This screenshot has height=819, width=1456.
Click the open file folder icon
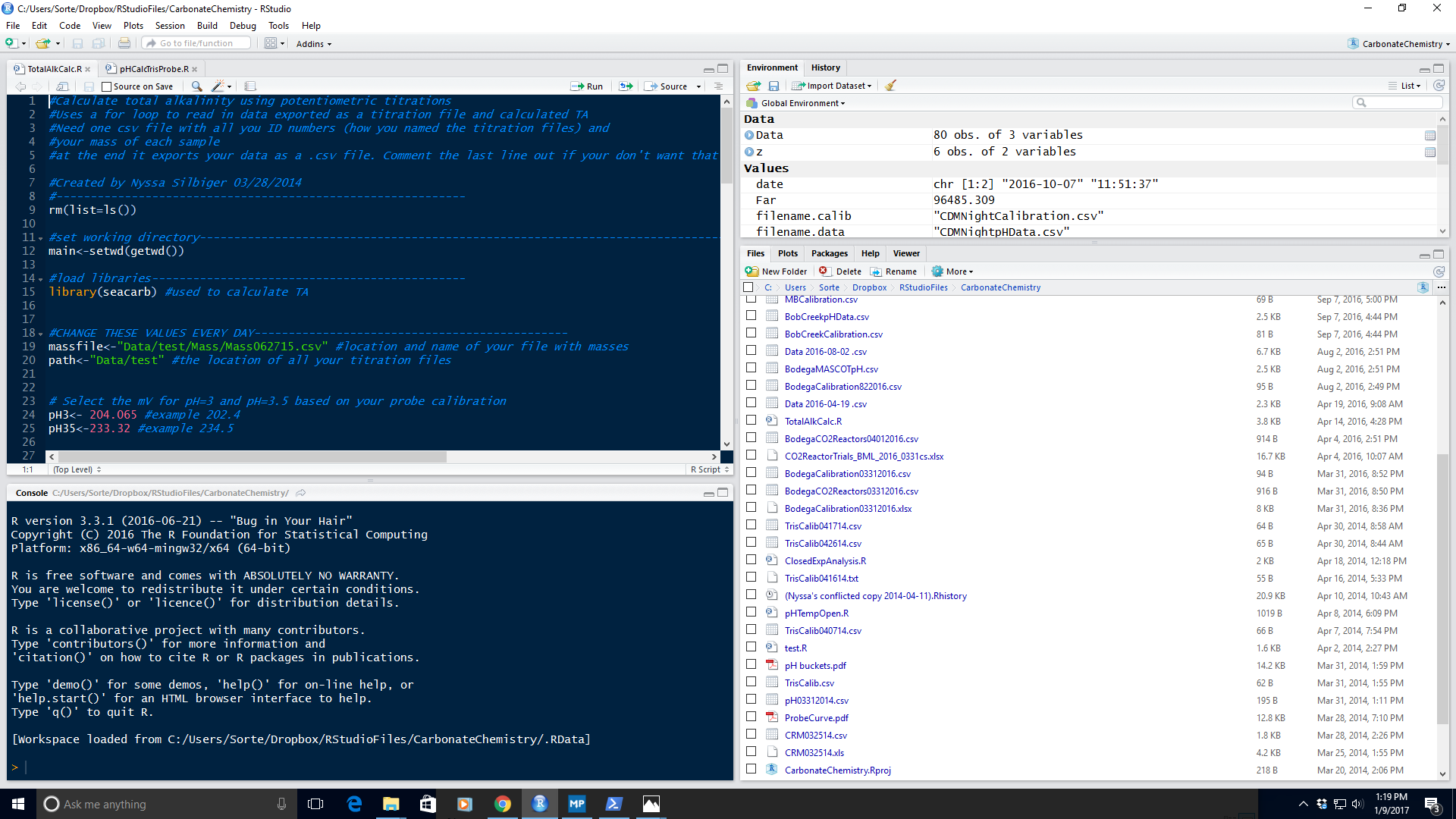coord(42,43)
